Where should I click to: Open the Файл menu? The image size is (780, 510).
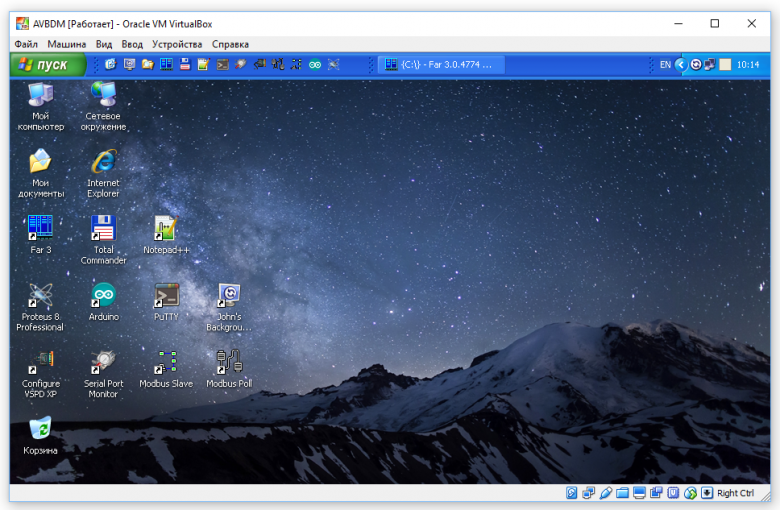click(26, 44)
